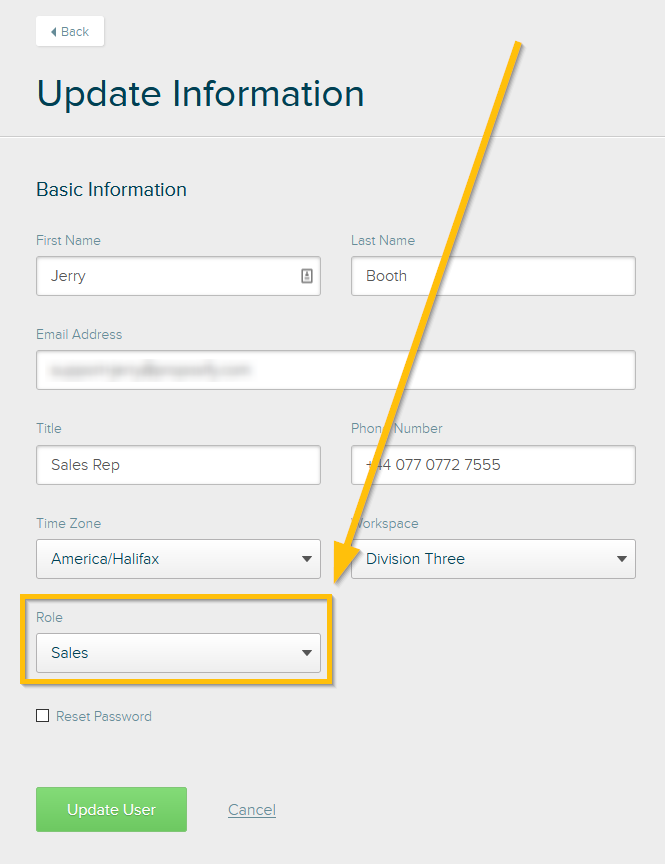The height and width of the screenshot is (864, 665).
Task: Click into the blurred Email Address field
Action: [336, 370]
